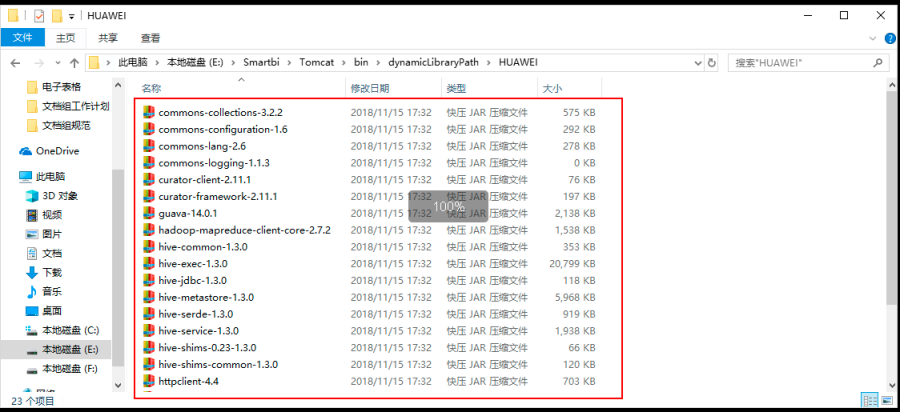Click the help question mark icon
The width and height of the screenshot is (900, 412).
(890, 38)
